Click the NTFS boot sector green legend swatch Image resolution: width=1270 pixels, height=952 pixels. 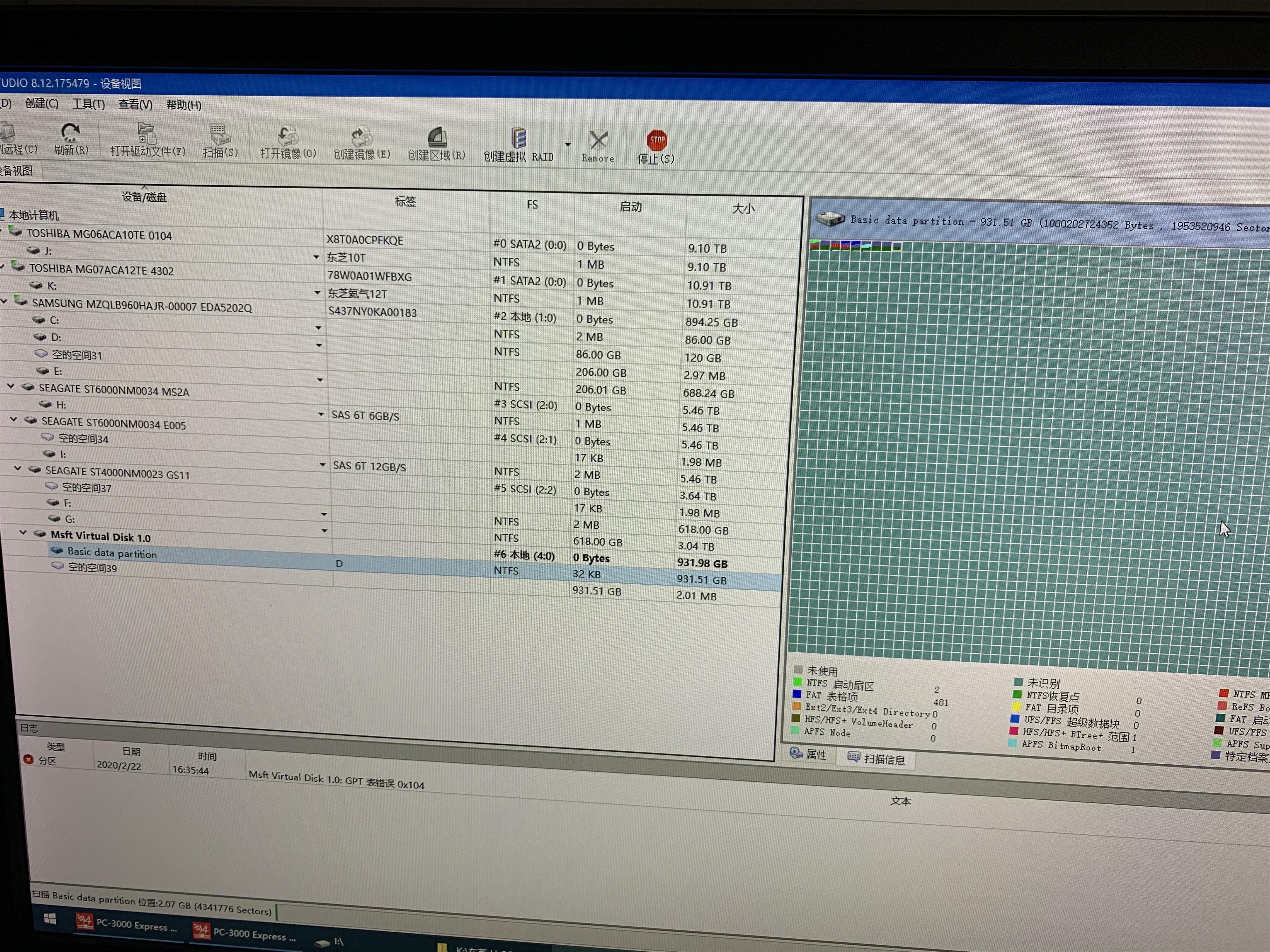tap(797, 682)
